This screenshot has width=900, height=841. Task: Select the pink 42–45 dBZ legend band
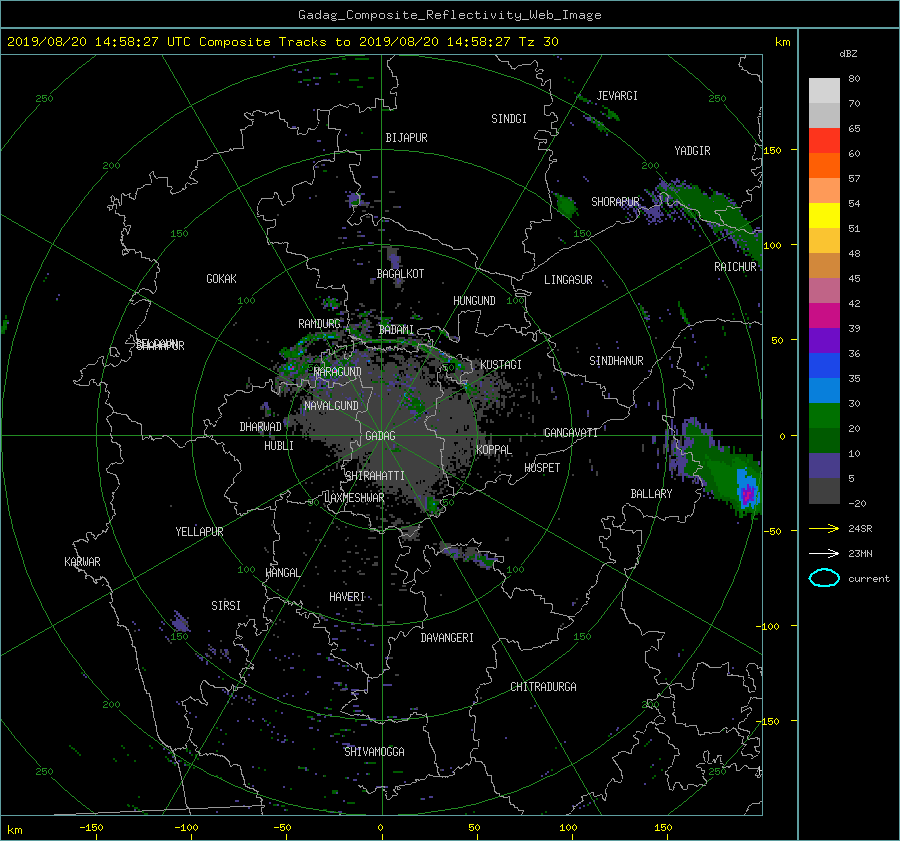(x=824, y=291)
